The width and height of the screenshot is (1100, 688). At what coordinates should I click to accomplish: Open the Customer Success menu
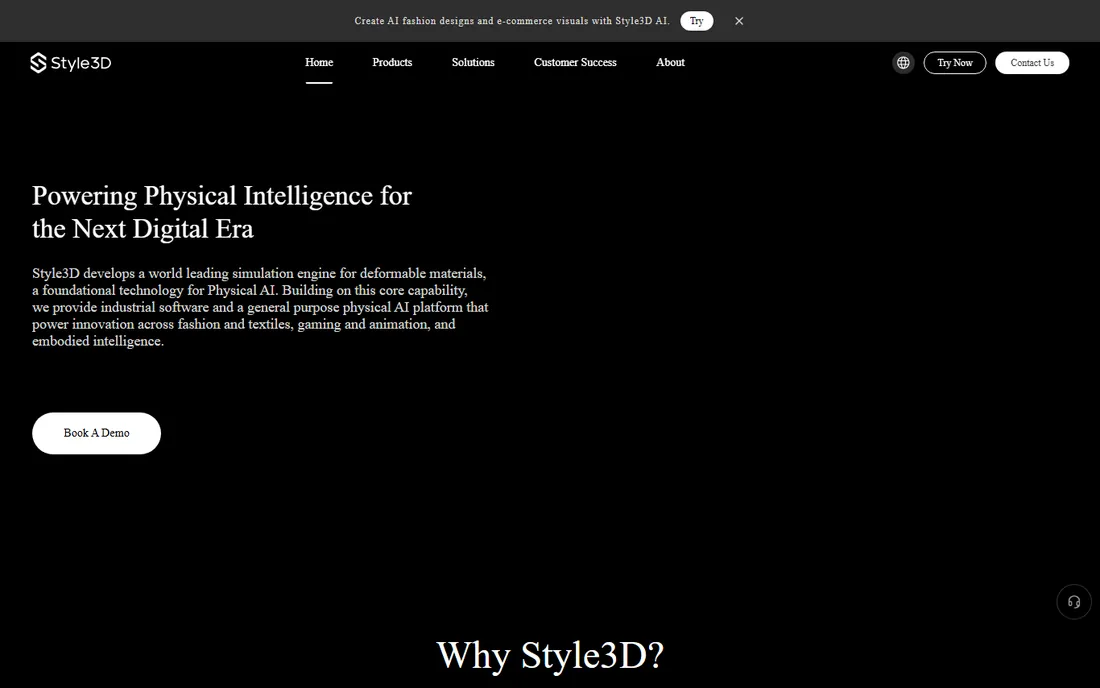pos(575,62)
